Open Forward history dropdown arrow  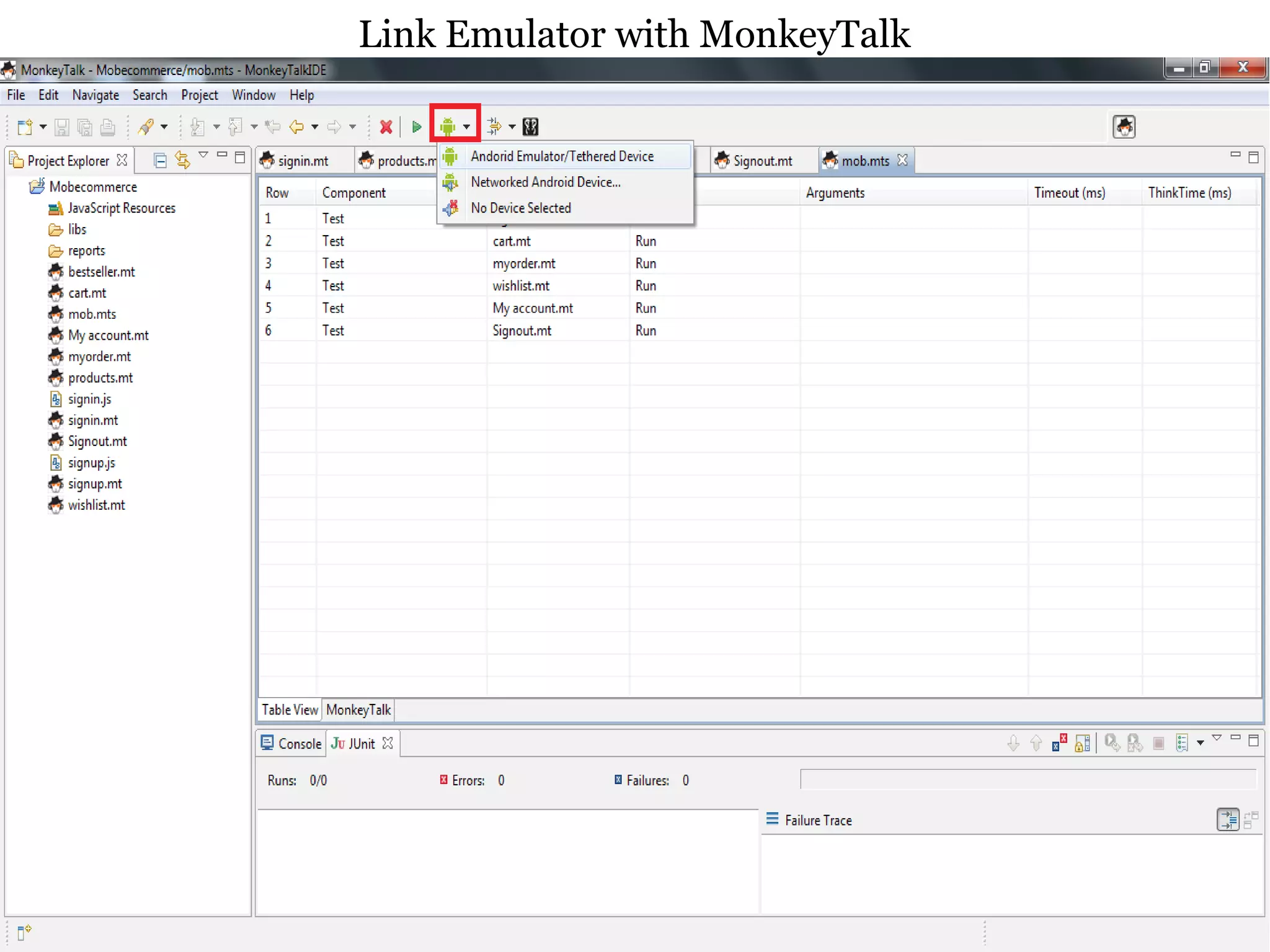pos(352,127)
